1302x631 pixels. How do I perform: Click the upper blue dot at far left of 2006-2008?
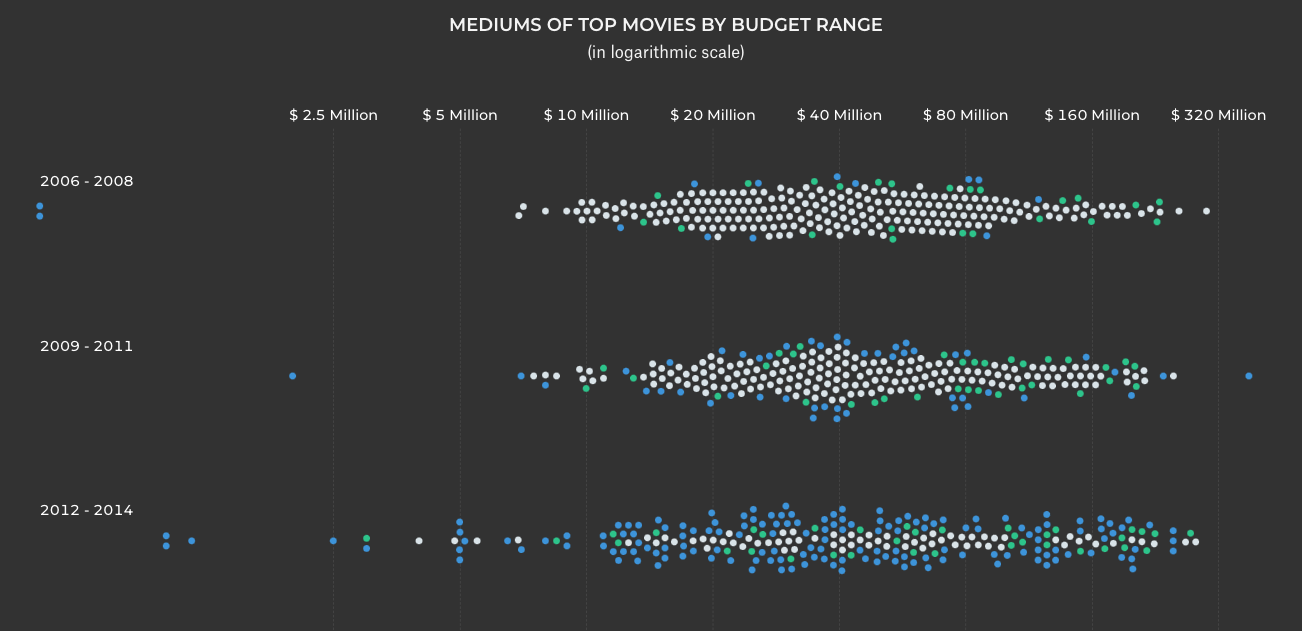(x=40, y=206)
